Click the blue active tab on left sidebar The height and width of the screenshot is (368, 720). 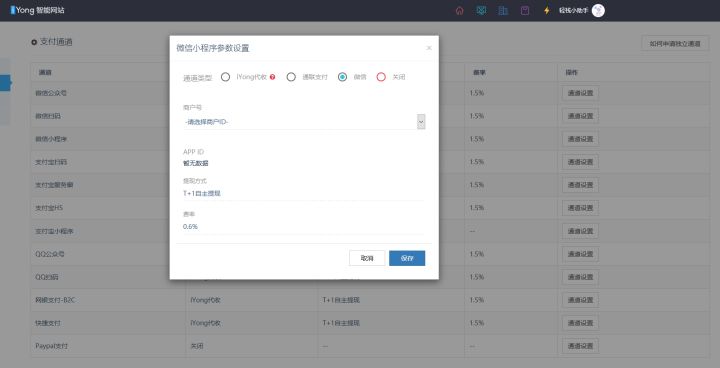pyautogui.click(x=5, y=83)
